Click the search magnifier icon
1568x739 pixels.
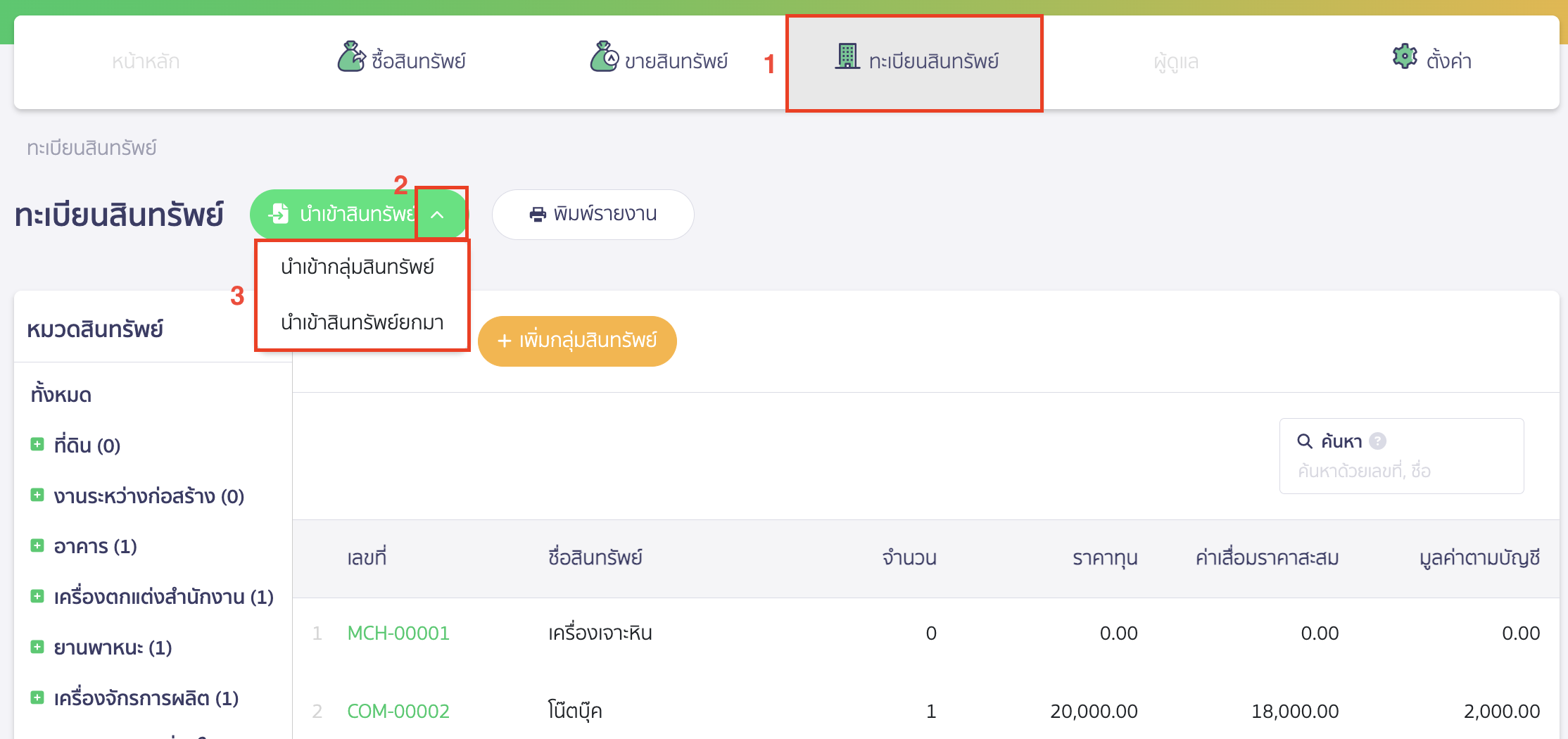pos(1305,441)
